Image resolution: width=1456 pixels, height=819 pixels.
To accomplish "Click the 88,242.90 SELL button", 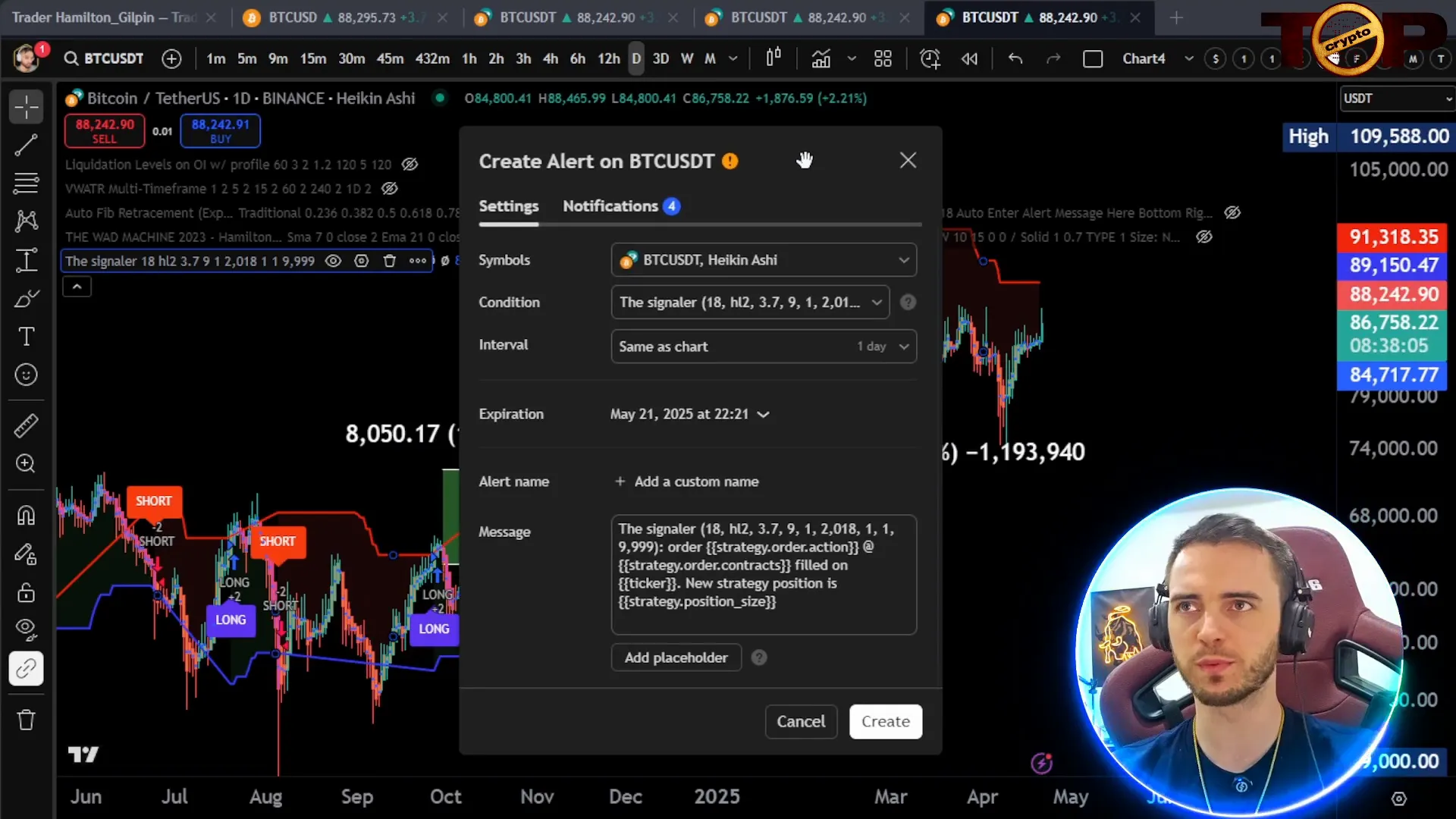I will [105, 130].
